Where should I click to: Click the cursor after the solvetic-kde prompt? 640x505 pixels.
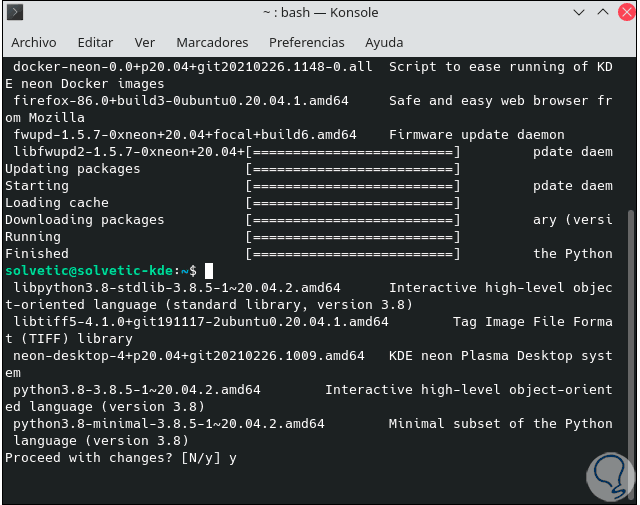tap(209, 271)
